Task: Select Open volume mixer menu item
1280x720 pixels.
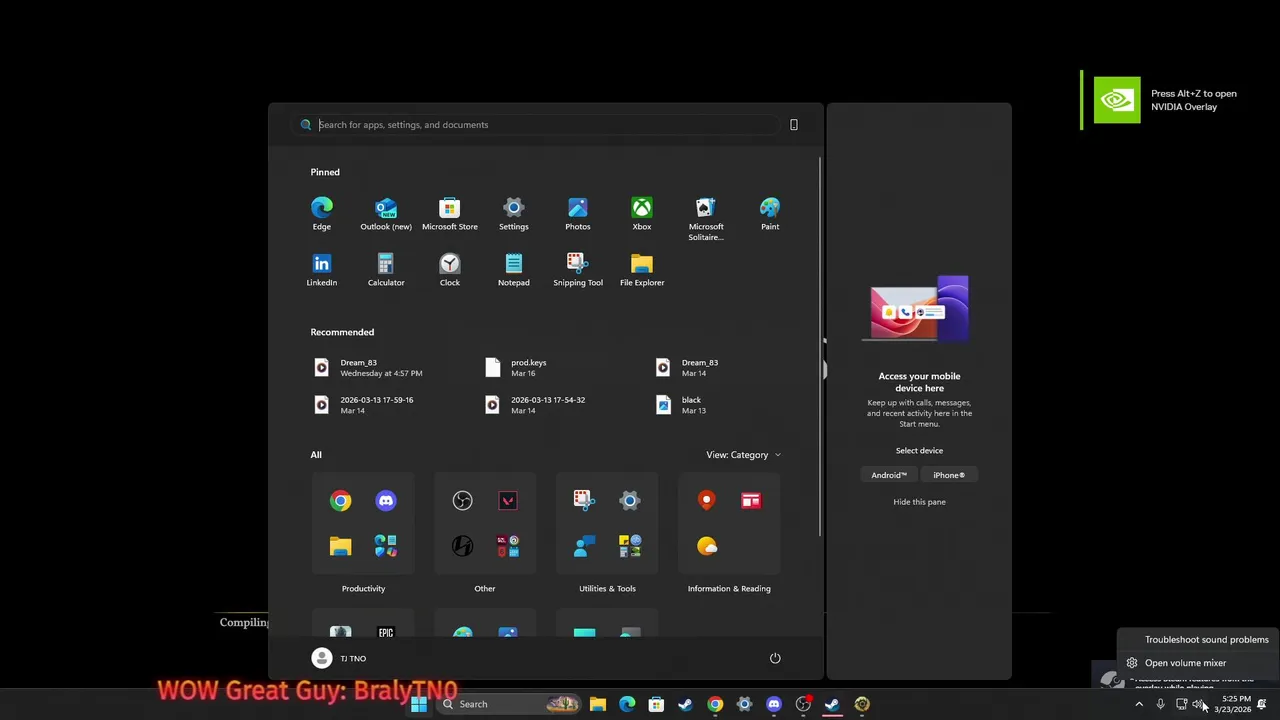Action: click(x=1198, y=663)
